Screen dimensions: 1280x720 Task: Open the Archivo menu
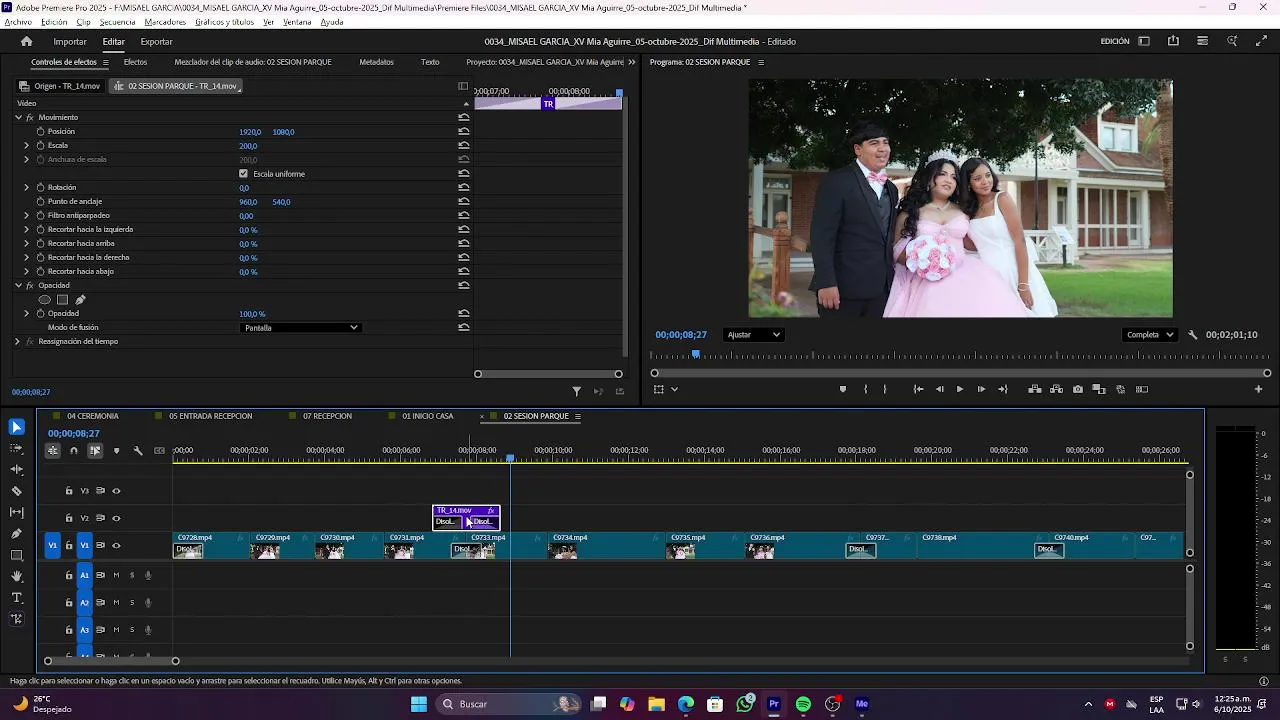[x=18, y=22]
